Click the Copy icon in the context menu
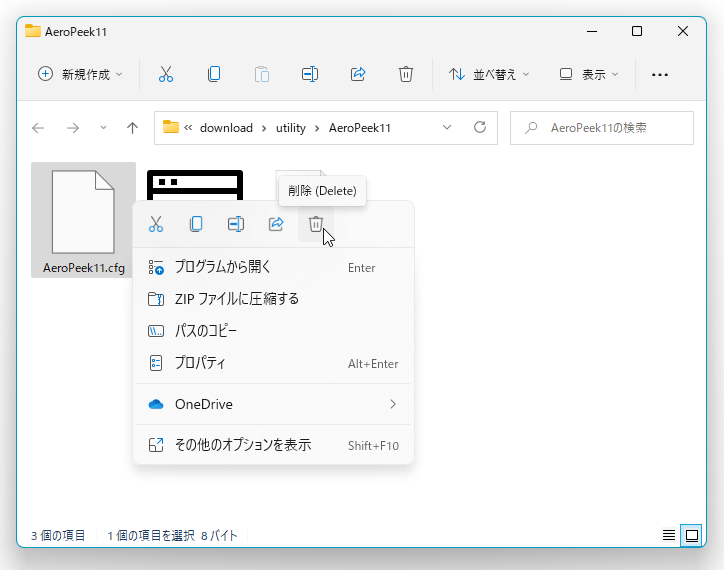Viewport: 724px width, 570px height. click(196, 224)
